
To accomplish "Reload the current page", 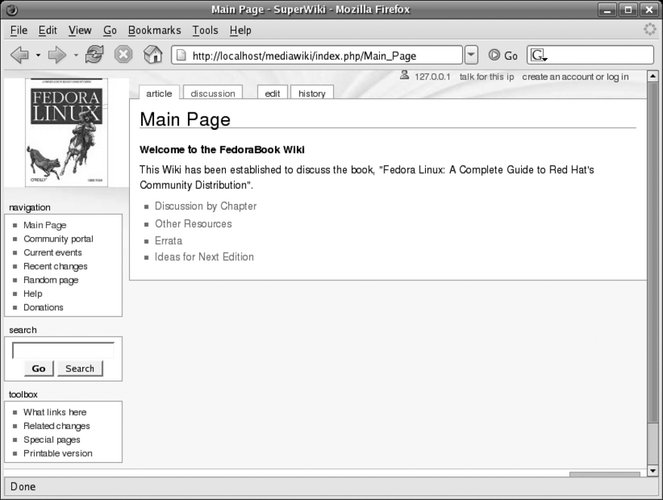I will click(x=94, y=55).
